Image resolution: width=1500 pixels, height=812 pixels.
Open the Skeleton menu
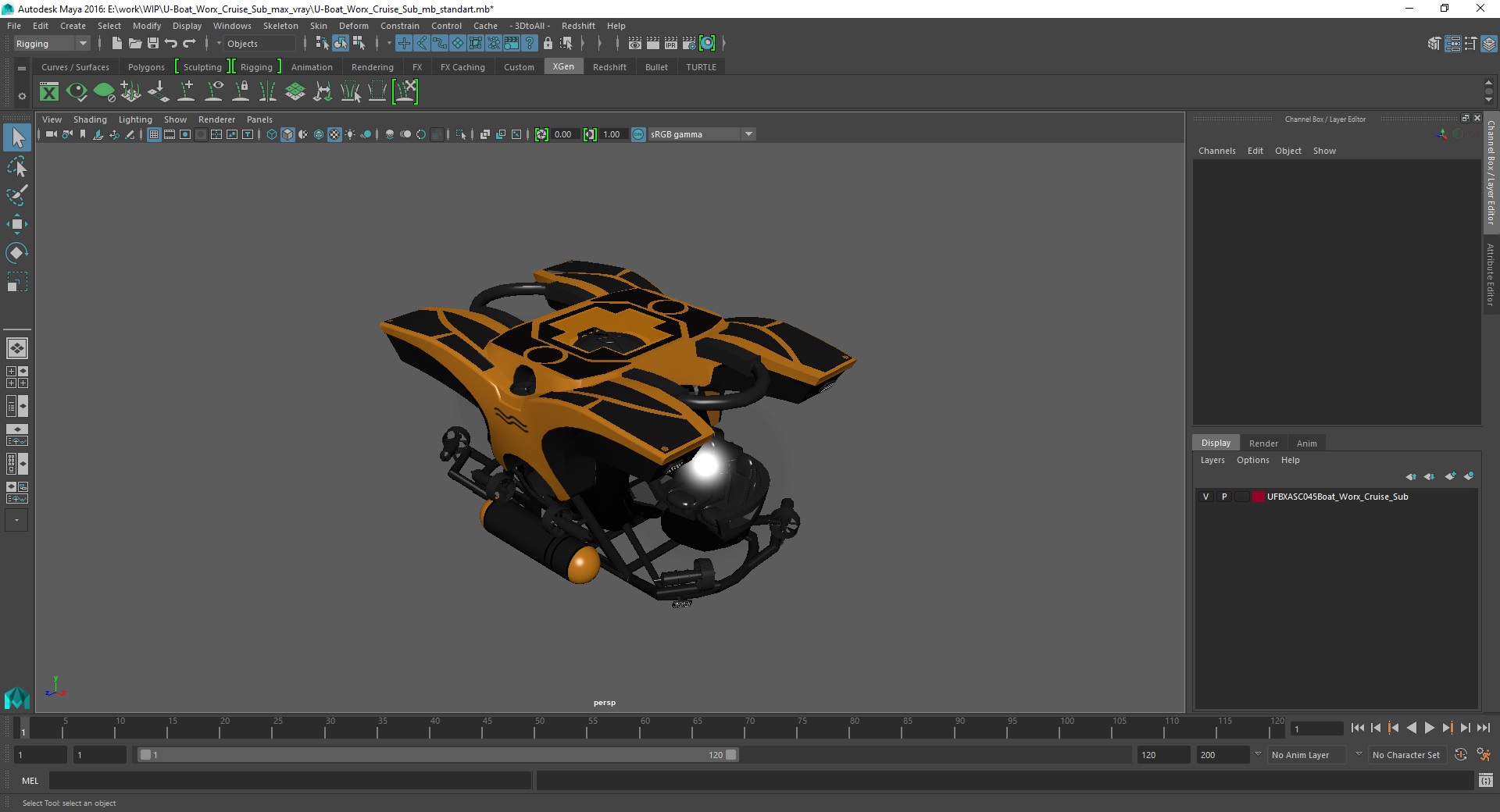(280, 26)
